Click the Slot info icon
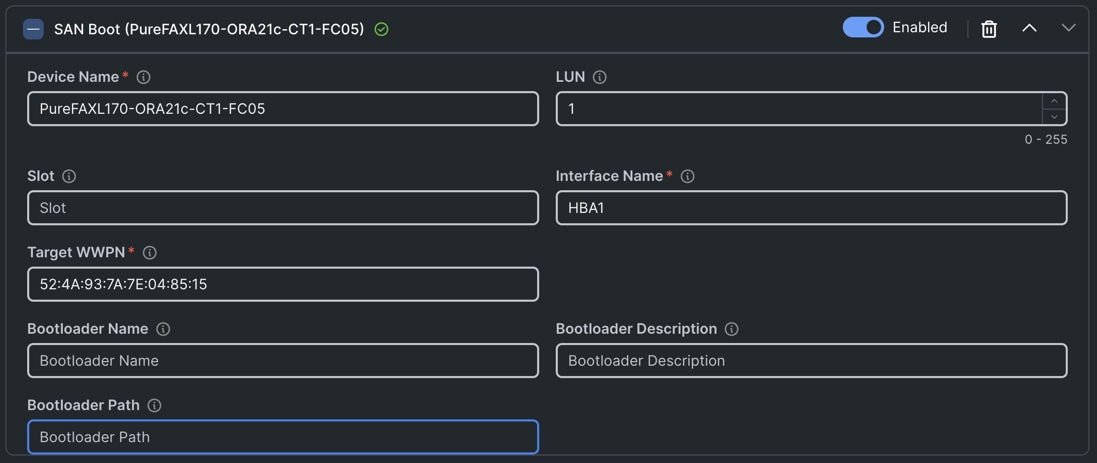The height and width of the screenshot is (463, 1097). point(69,176)
